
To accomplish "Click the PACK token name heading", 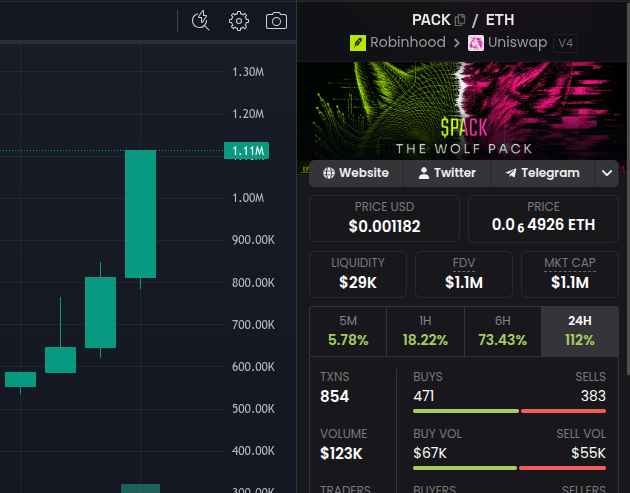I will coord(431,20).
